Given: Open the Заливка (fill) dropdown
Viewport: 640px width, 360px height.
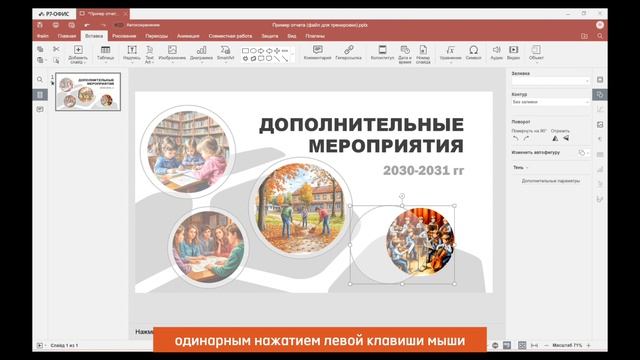Looking at the screenshot, I should 551,81.
